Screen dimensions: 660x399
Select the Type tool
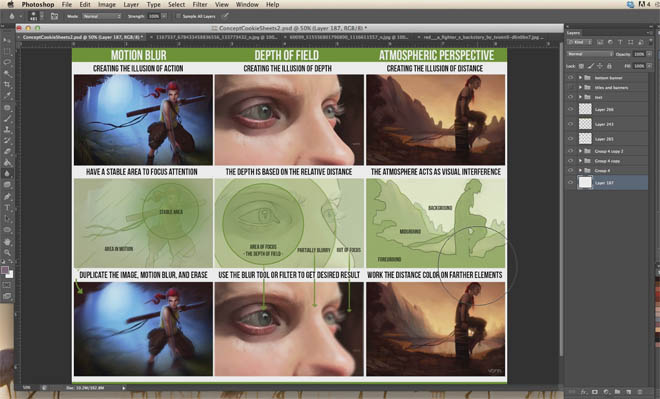click(x=7, y=207)
